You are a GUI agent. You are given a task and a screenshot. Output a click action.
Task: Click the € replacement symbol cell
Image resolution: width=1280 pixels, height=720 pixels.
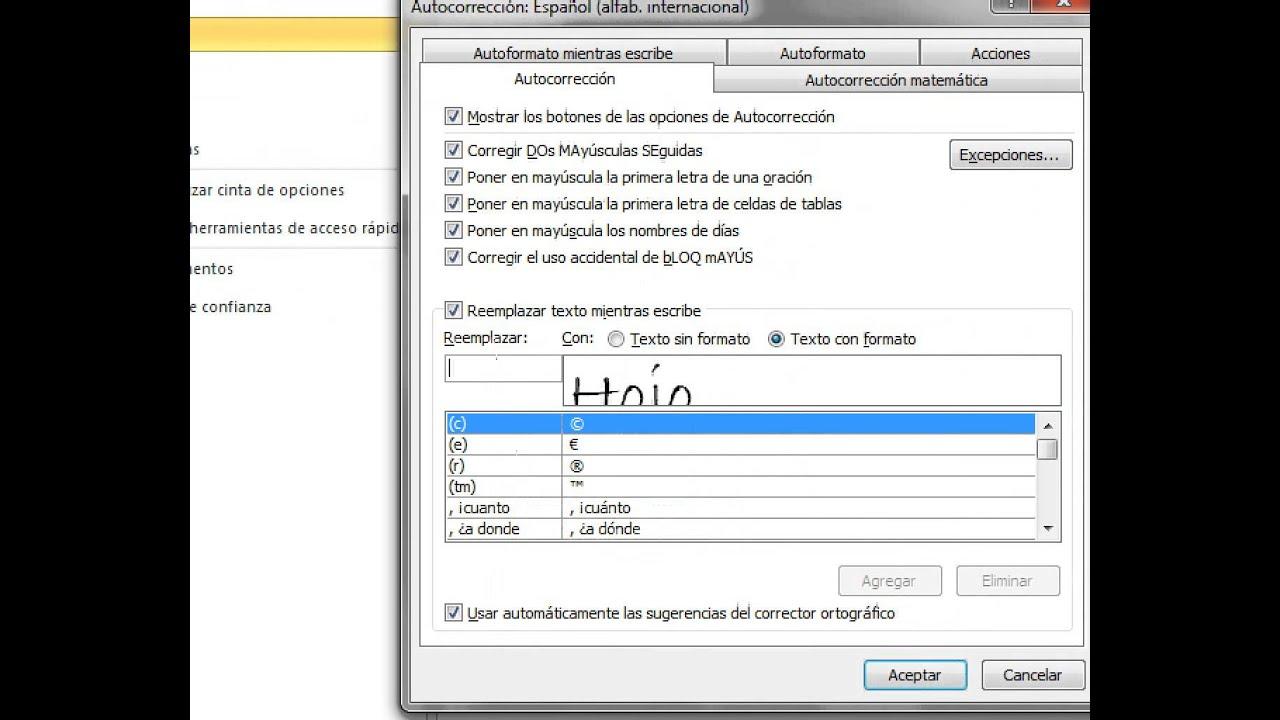[x=799, y=445]
